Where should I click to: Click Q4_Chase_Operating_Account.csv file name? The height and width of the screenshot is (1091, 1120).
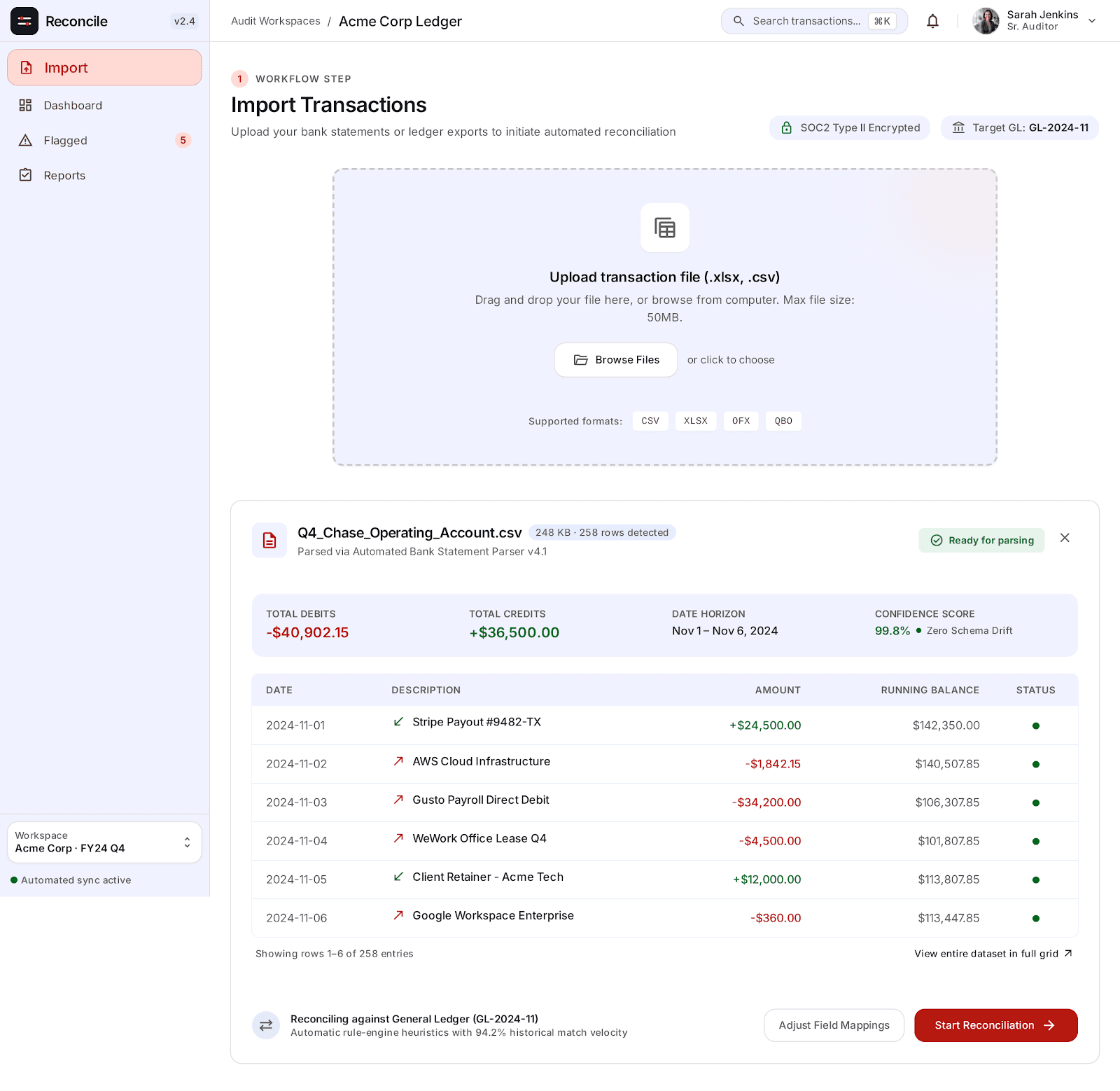pos(409,533)
